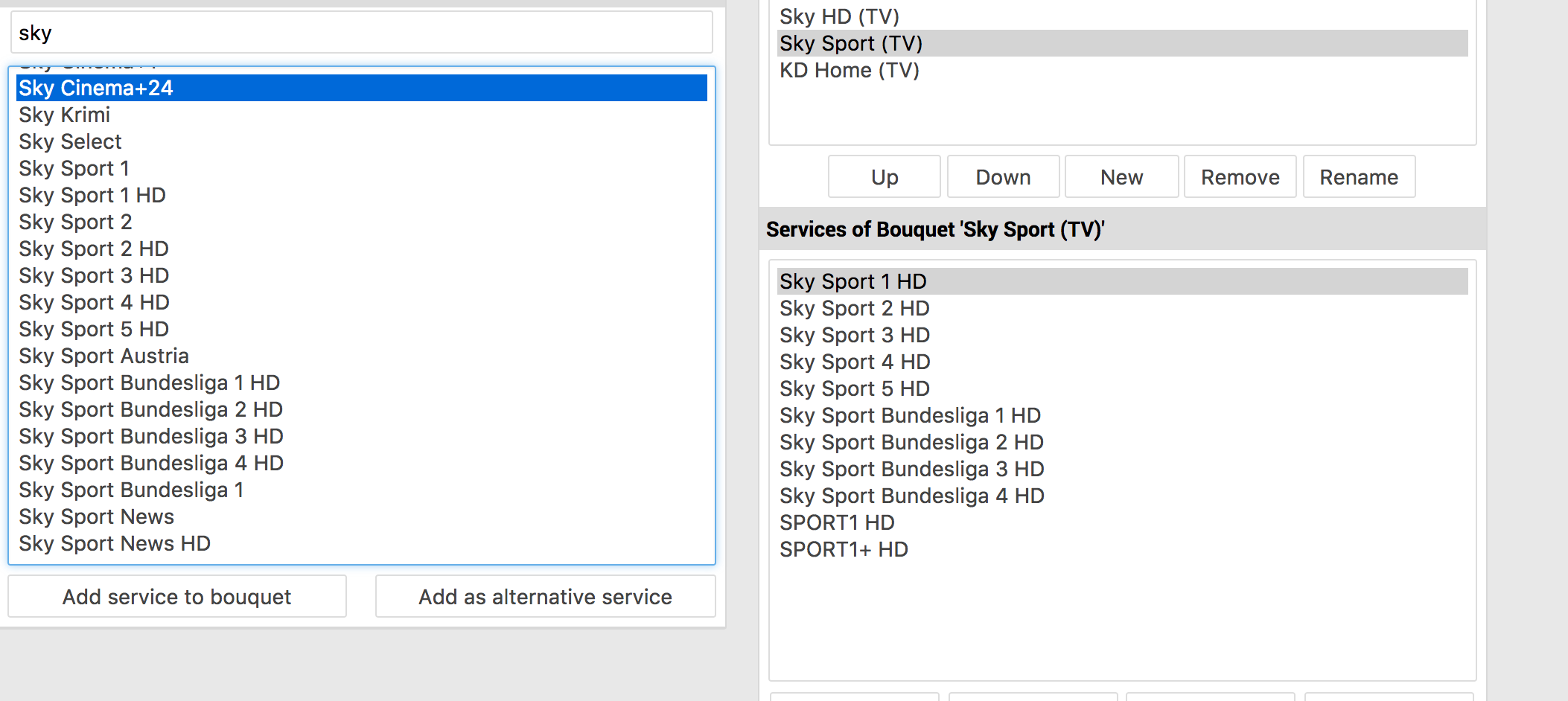This screenshot has height=701, width=1568.
Task: Select Sky Sport 1 HD in bouquet services
Action: [x=853, y=282]
